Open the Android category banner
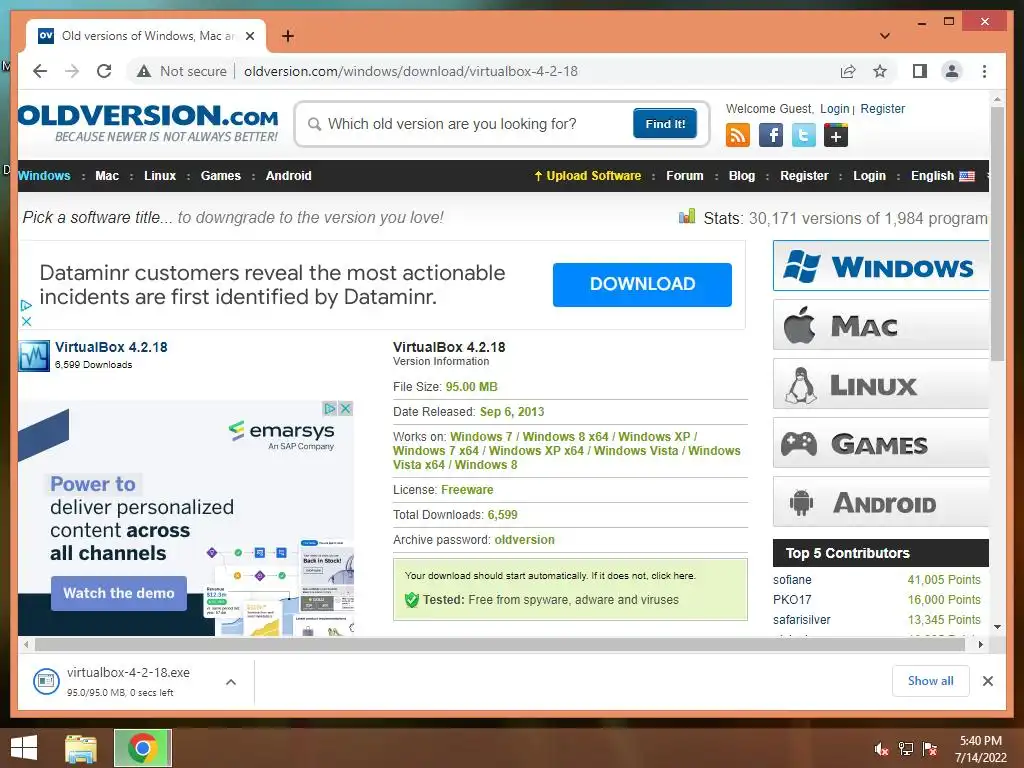The height and width of the screenshot is (768, 1024). 881,502
